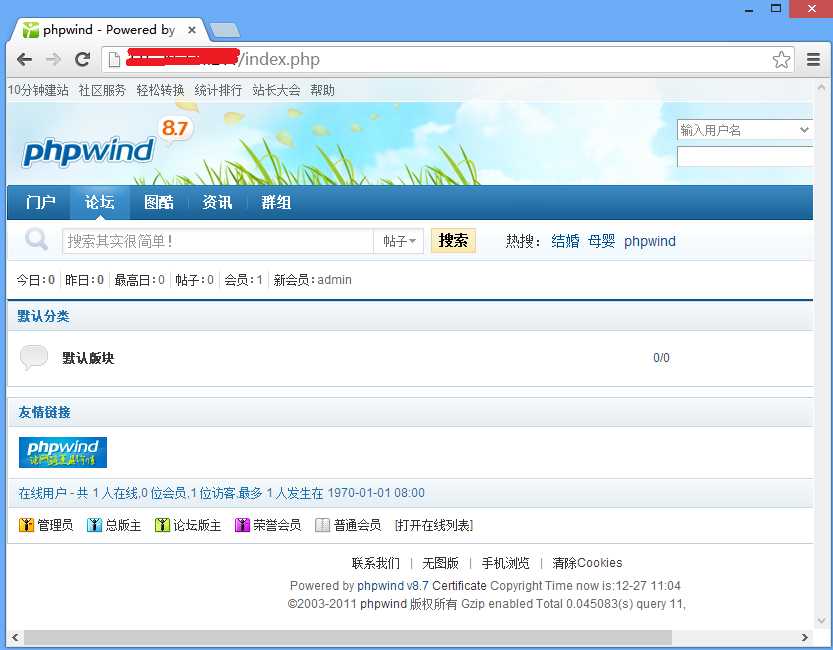The width and height of the screenshot is (833, 650).
Task: Click the 清除Cookies footer link
Action: pyautogui.click(x=587, y=563)
